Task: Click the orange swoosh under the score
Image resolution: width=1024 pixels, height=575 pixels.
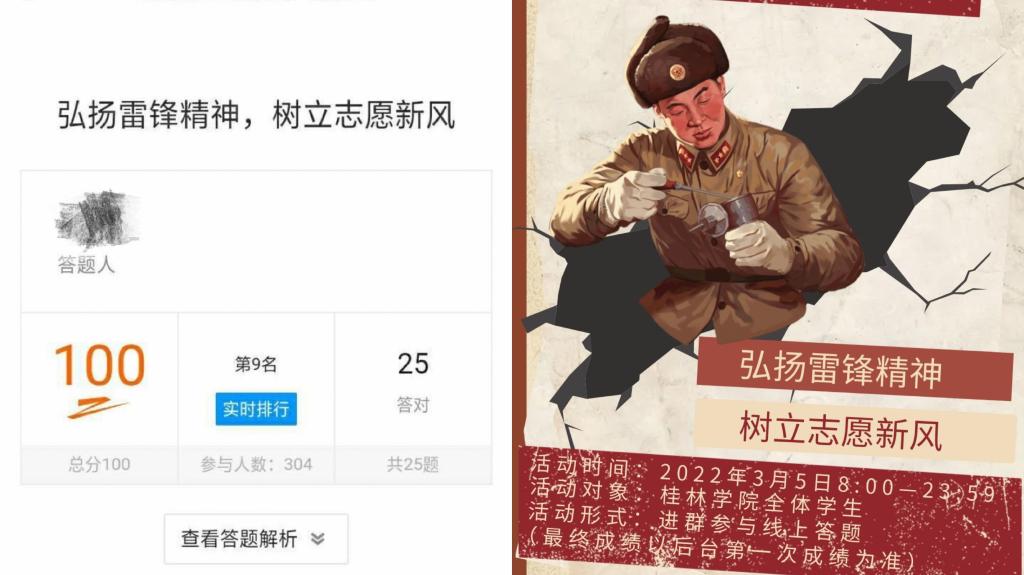Action: coord(98,408)
